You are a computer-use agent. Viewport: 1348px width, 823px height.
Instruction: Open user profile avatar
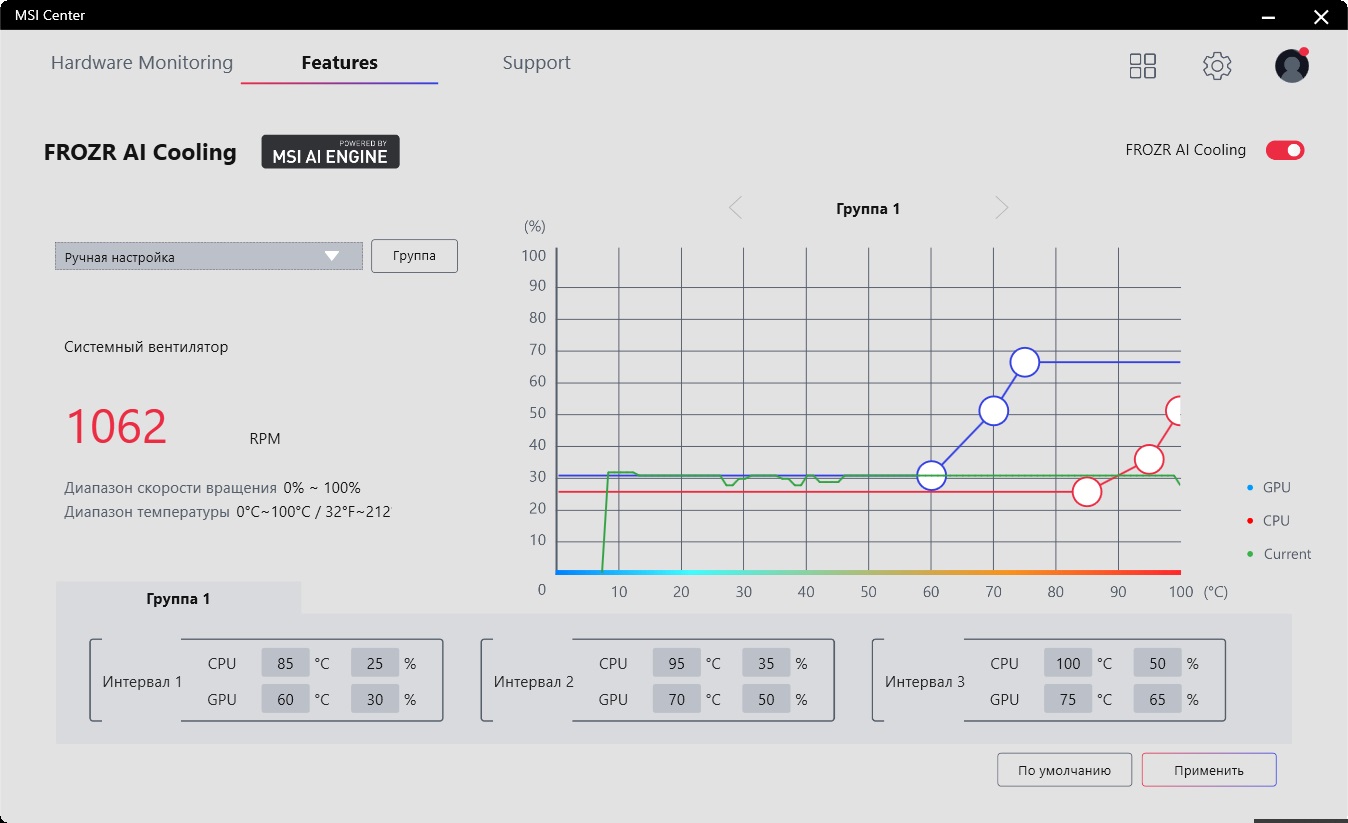tap(1292, 66)
